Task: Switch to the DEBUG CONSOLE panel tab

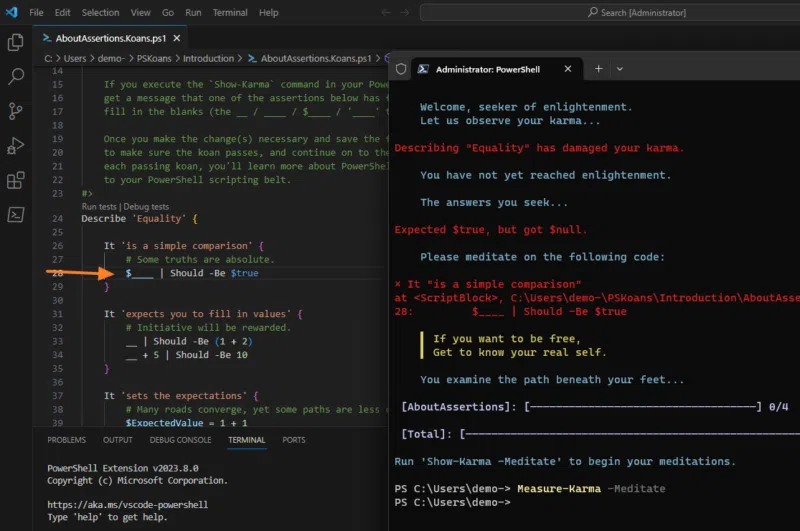Action: pos(181,440)
